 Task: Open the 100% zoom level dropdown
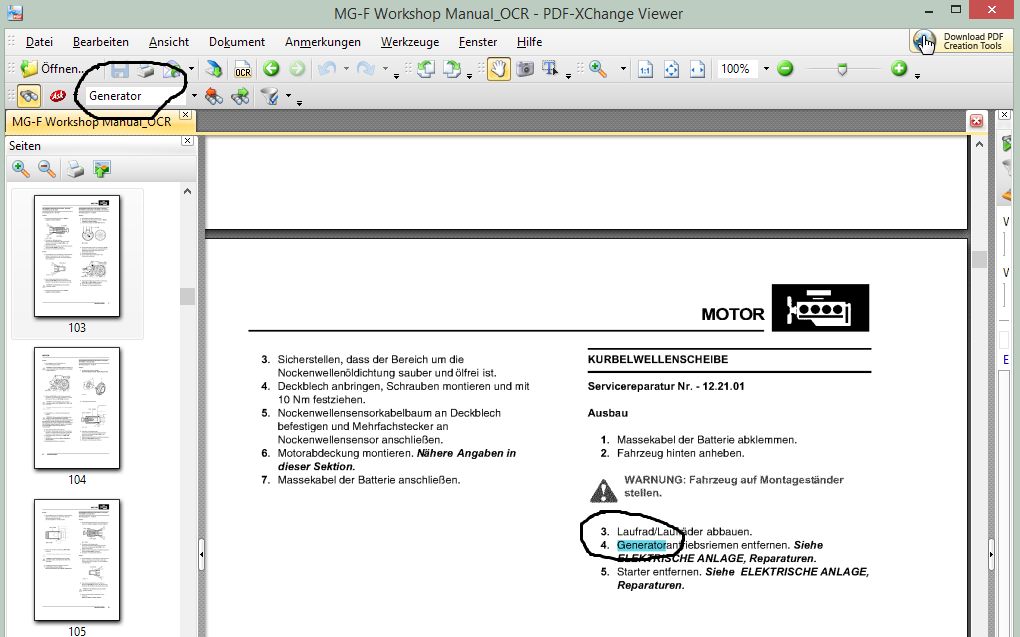pos(766,69)
